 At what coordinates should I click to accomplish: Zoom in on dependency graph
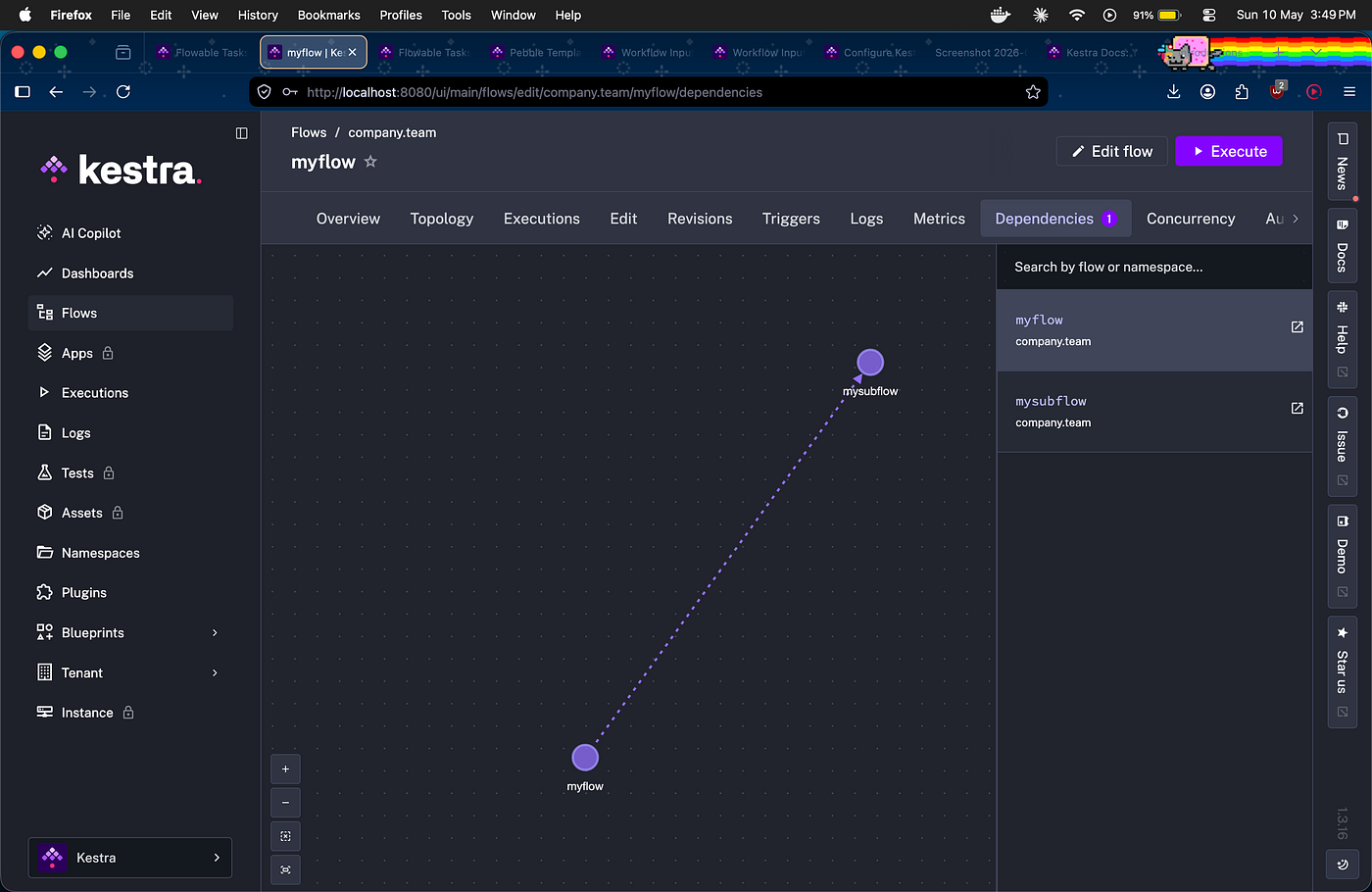(285, 769)
